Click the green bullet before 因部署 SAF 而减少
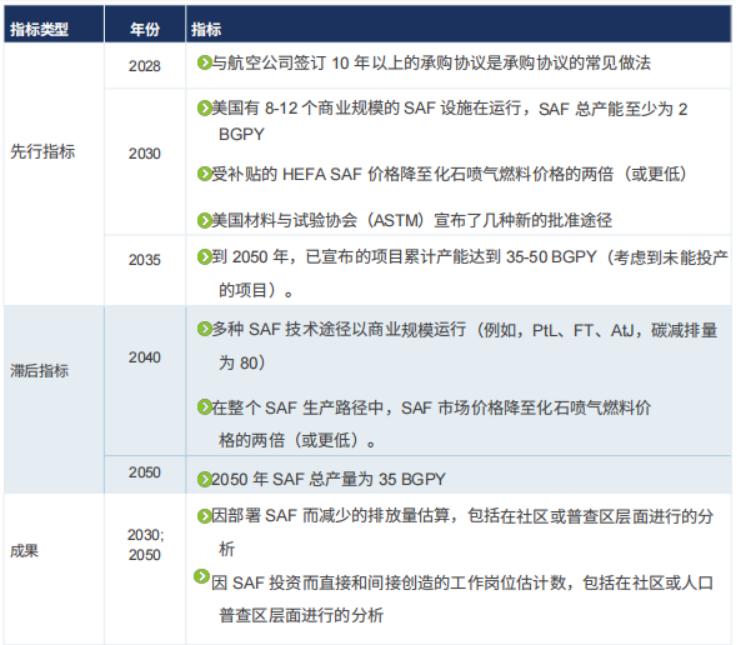The image size is (737, 645). [x=204, y=516]
